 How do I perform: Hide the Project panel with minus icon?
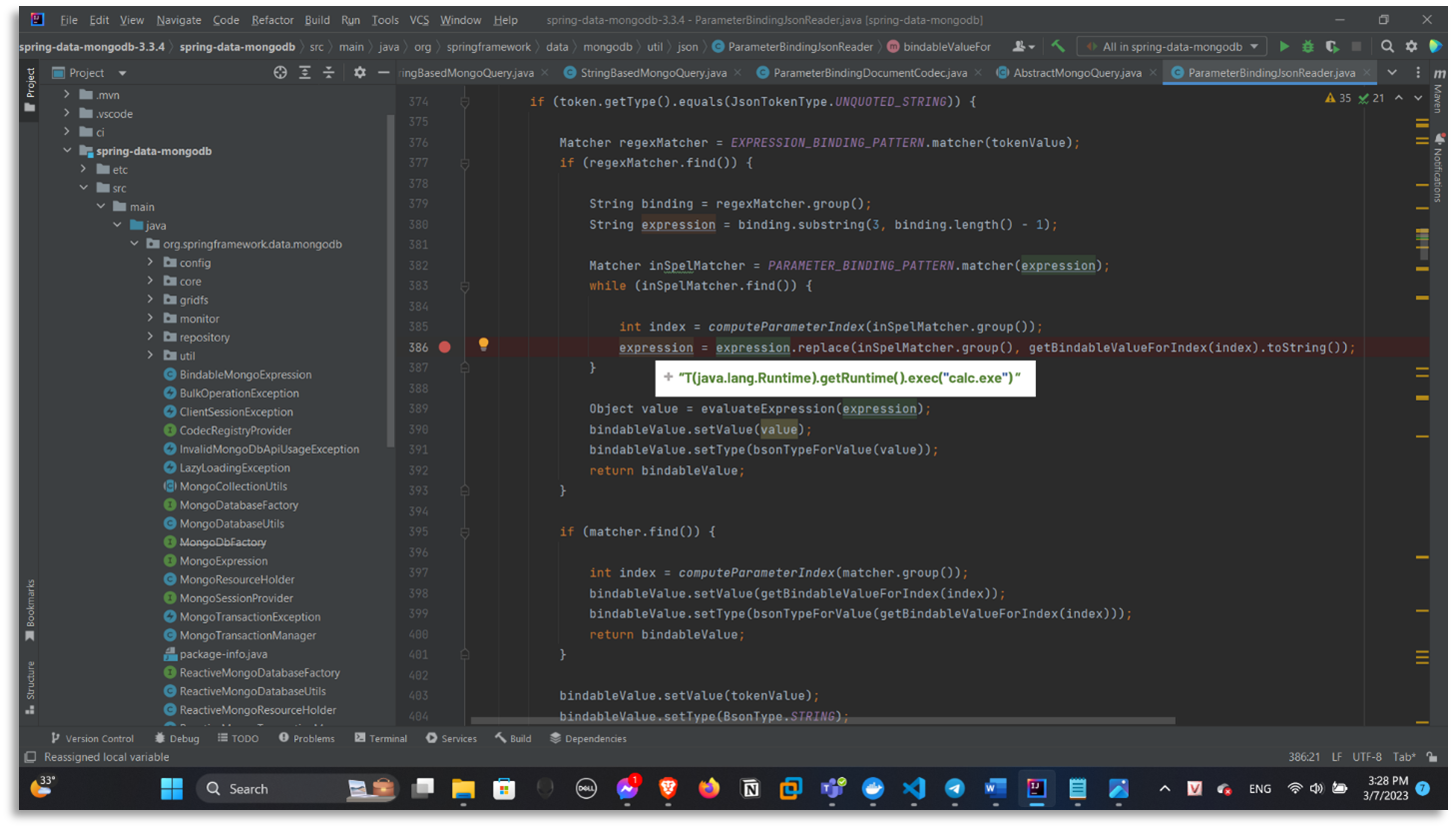(383, 73)
